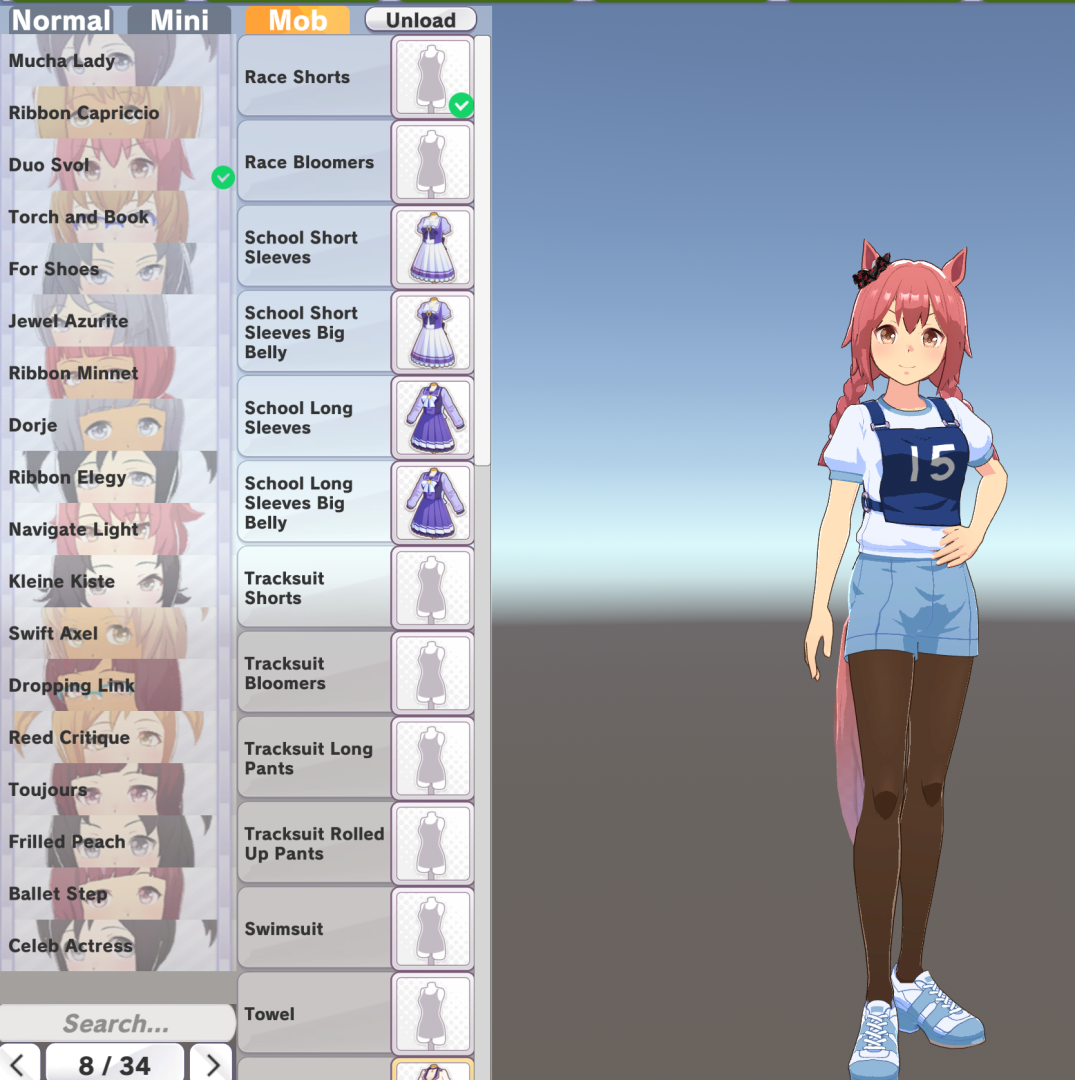This screenshot has width=1075, height=1080.
Task: Click the Search input field
Action: tap(117, 1024)
